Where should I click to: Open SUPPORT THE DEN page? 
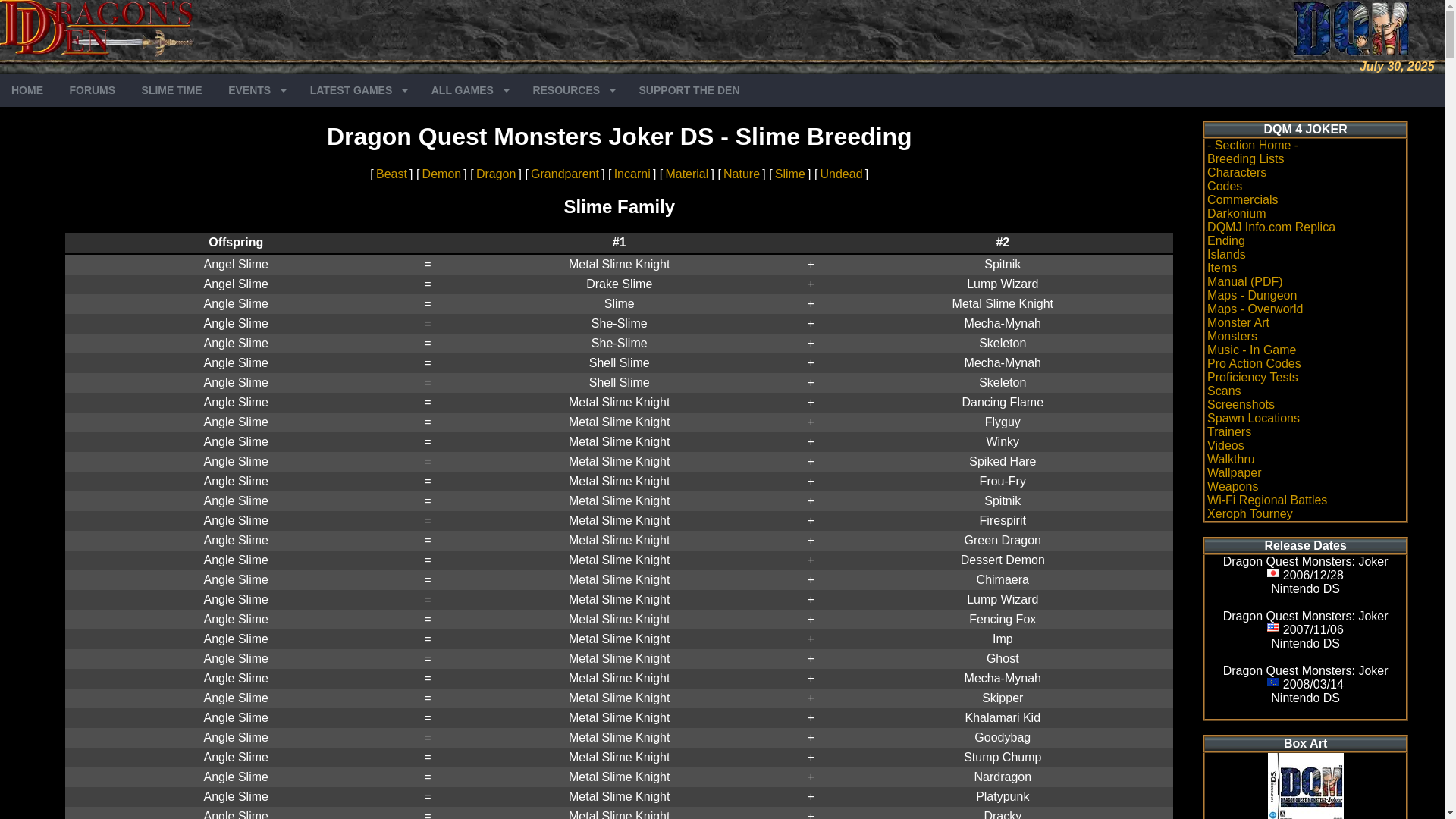pos(689,90)
